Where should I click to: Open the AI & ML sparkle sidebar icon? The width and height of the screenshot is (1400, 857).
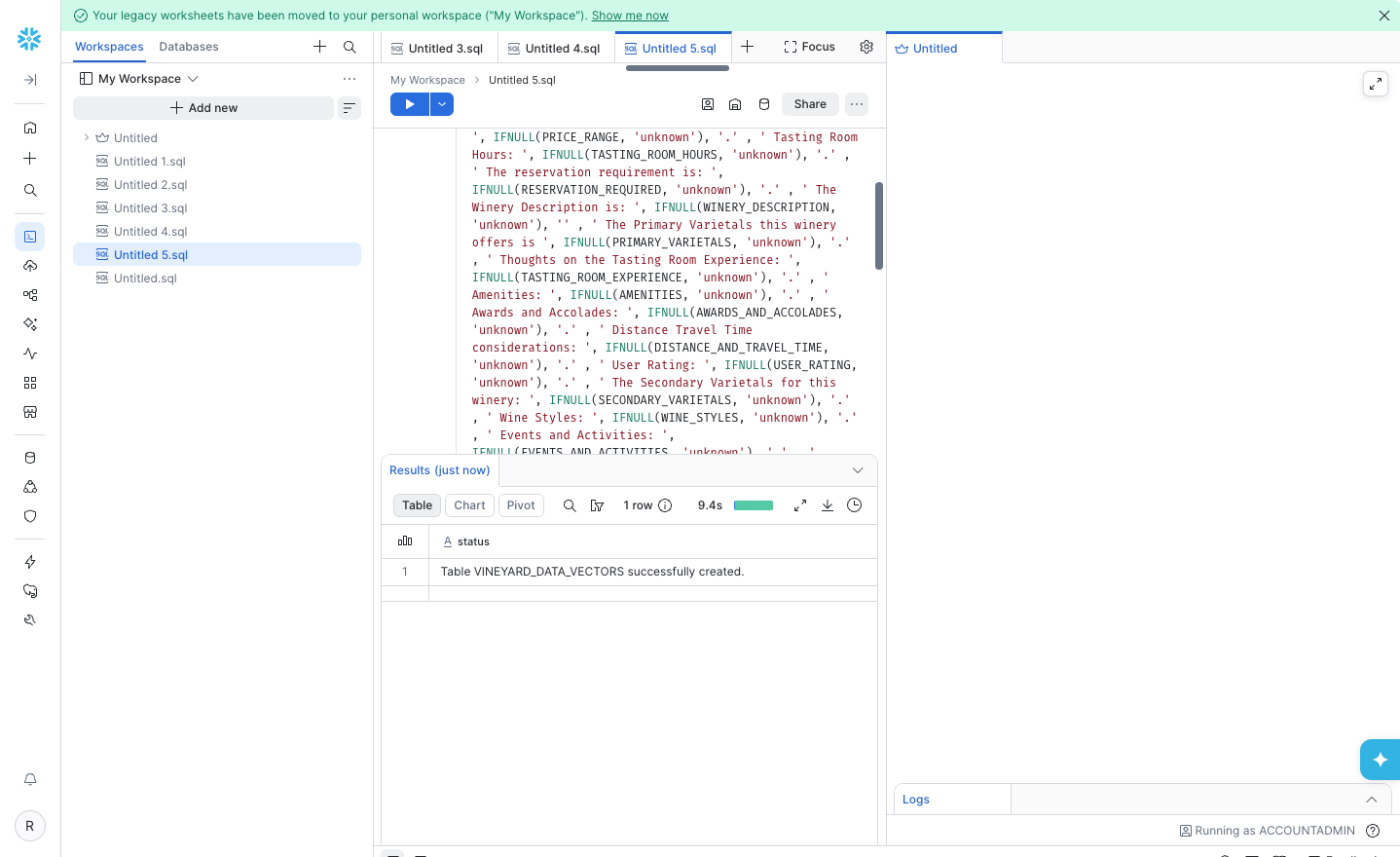coord(30,324)
